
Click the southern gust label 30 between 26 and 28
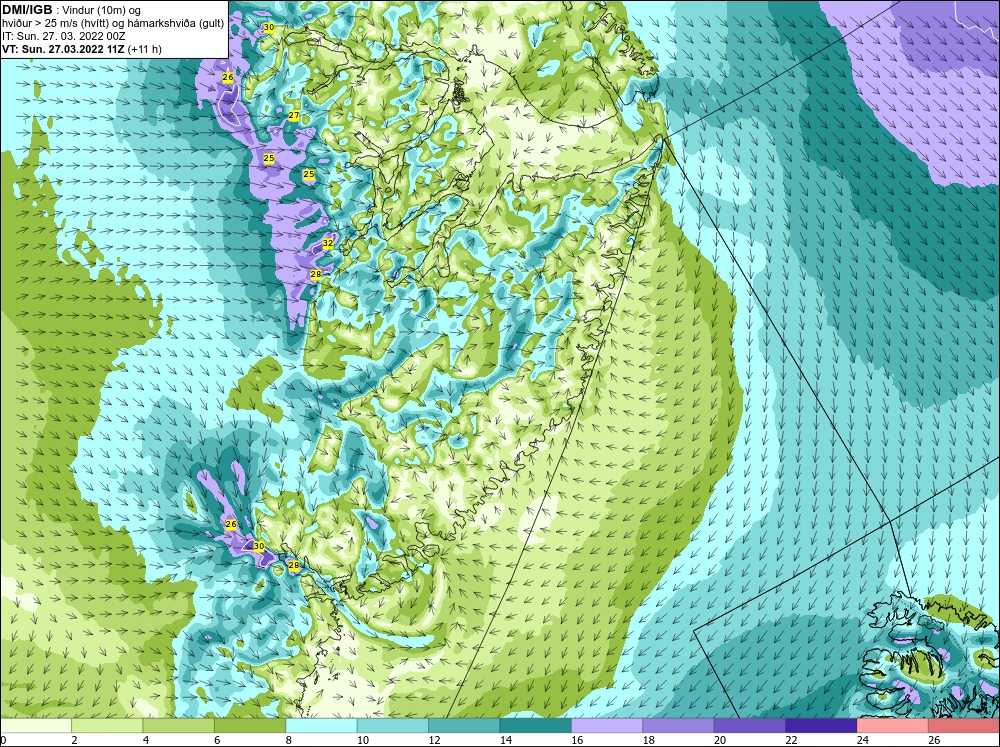pos(259,546)
